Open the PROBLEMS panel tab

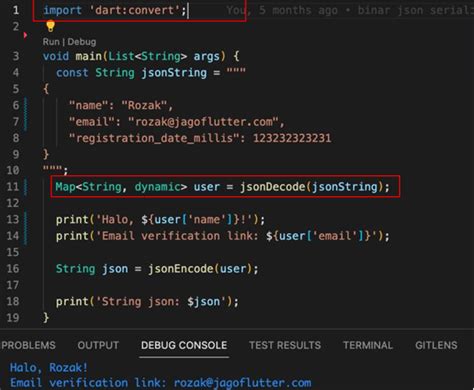coord(28,345)
